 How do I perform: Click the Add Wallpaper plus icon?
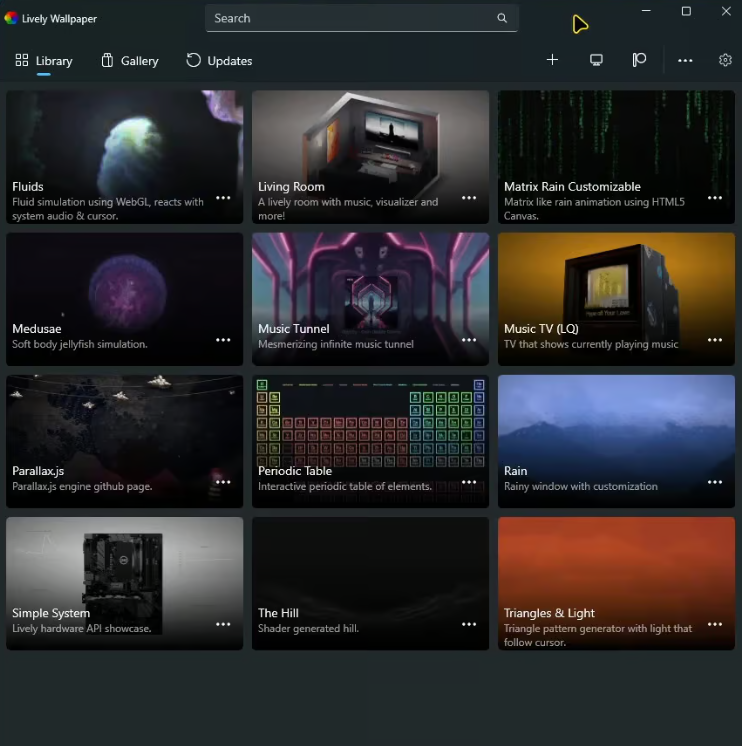(552, 60)
